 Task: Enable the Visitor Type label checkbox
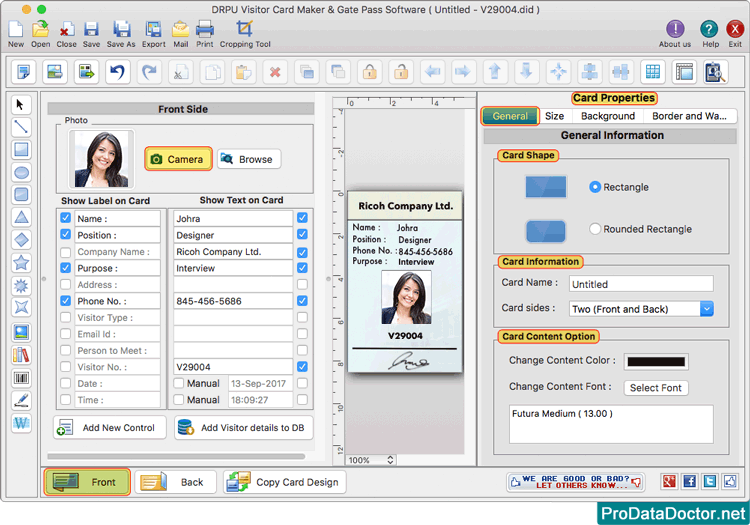tap(66, 317)
